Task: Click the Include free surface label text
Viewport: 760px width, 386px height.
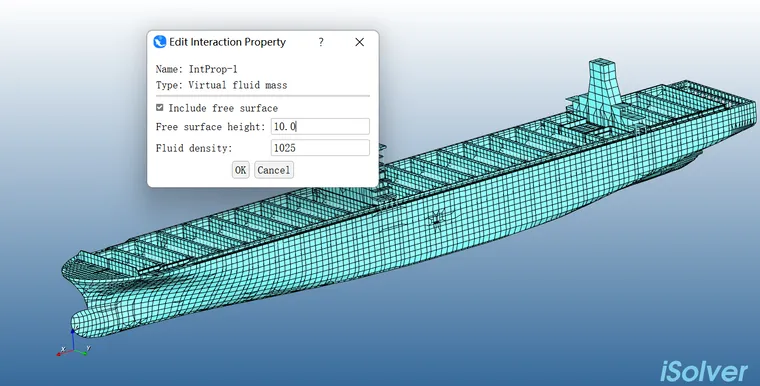Action: click(x=223, y=108)
